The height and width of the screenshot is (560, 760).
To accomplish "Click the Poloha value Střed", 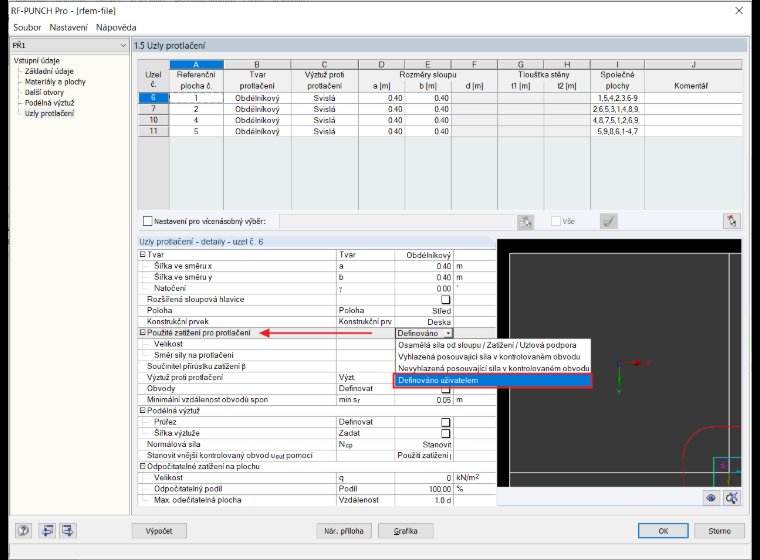I will (x=424, y=311).
